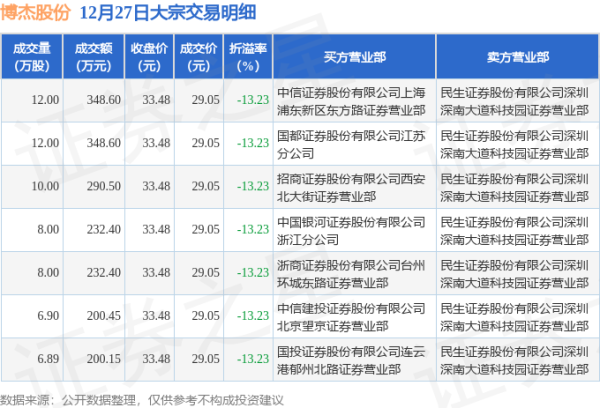Click the 12月27日大宗交易明细 heading

click(x=168, y=13)
